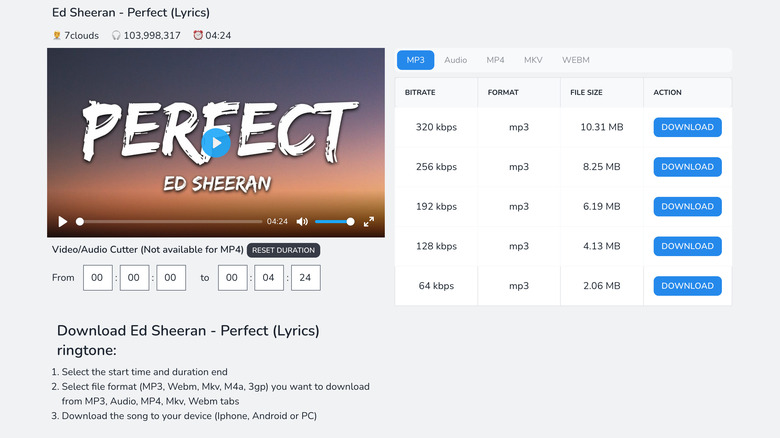Switch to the MKV tab
Screen dimensions: 780x438
point(533,60)
